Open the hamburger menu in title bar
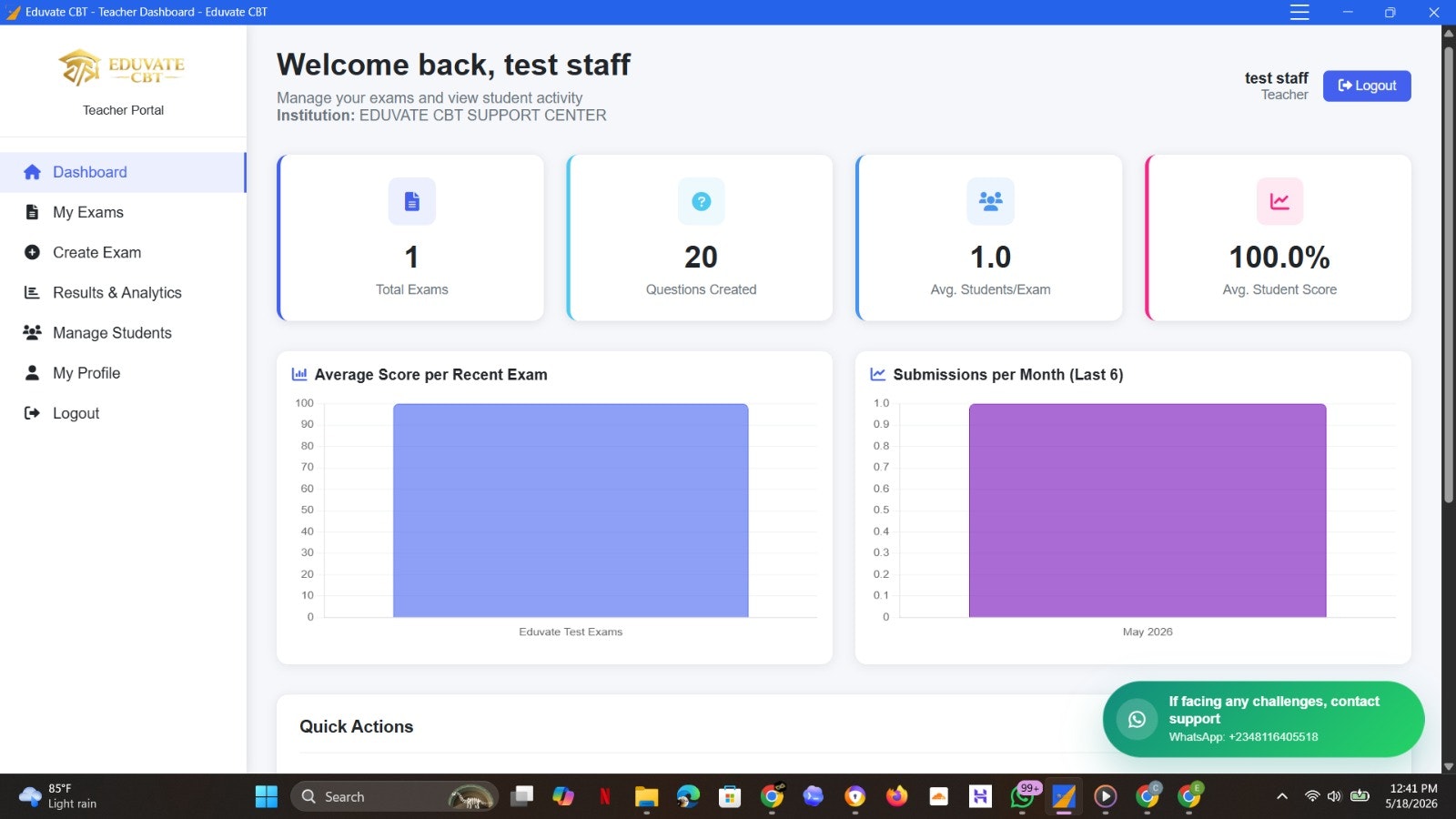 1299,12
